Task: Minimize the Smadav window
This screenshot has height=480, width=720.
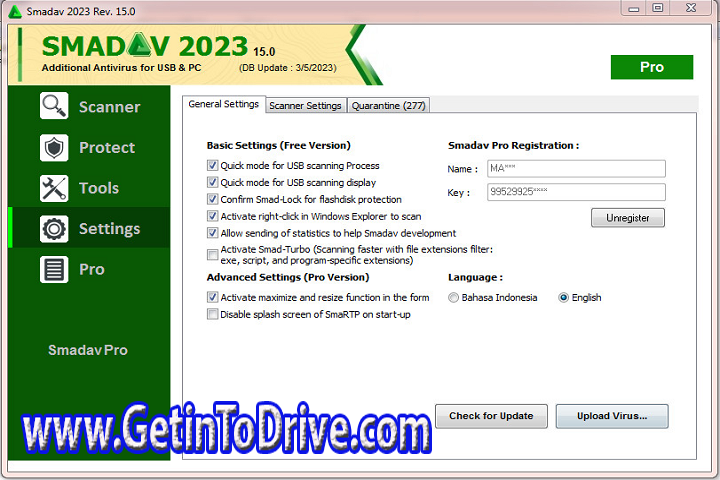Action: 634,8
